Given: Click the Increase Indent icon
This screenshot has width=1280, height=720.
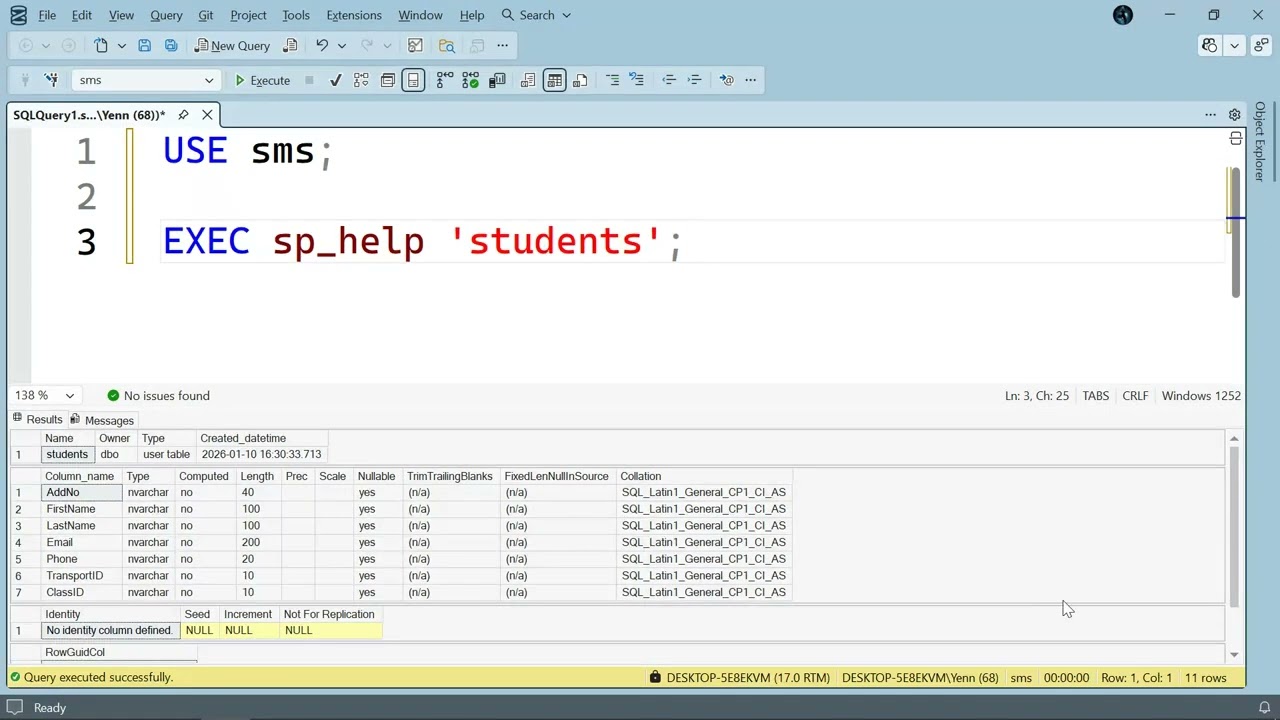Looking at the screenshot, I should tap(695, 80).
